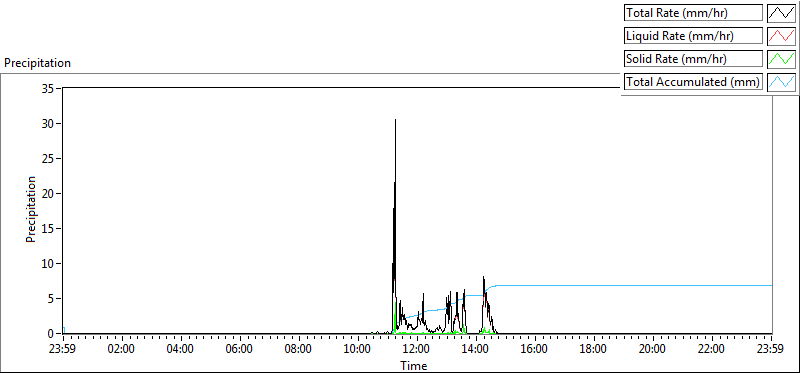Click the Total Accumulated blue line style icon

(781, 82)
